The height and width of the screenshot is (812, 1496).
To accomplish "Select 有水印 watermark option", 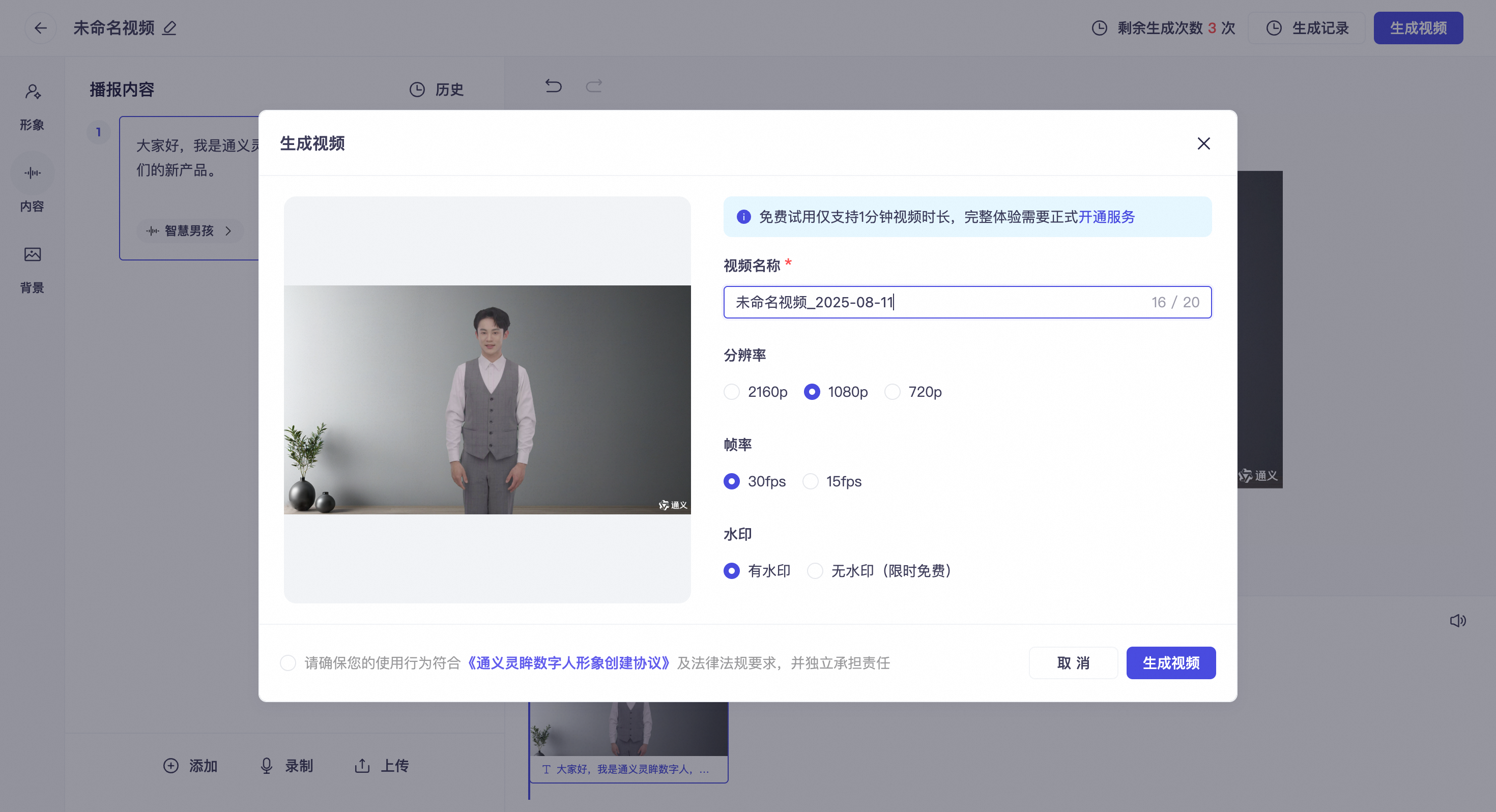I will [757, 571].
